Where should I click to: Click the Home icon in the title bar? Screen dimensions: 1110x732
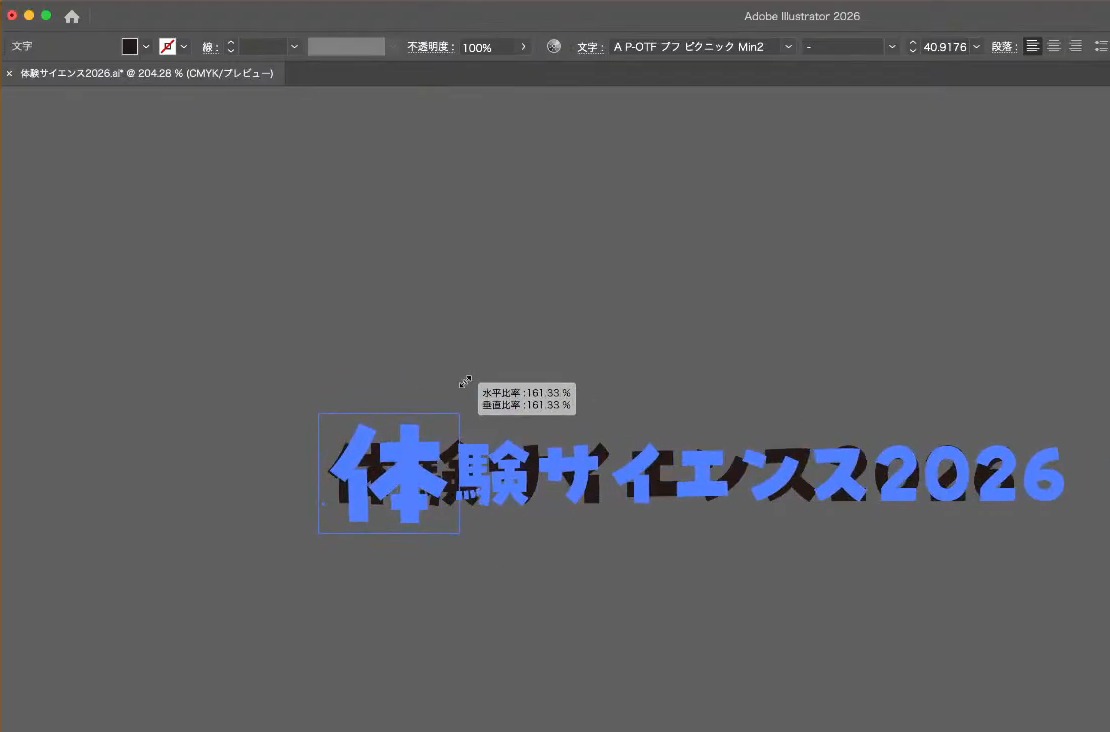[71, 16]
